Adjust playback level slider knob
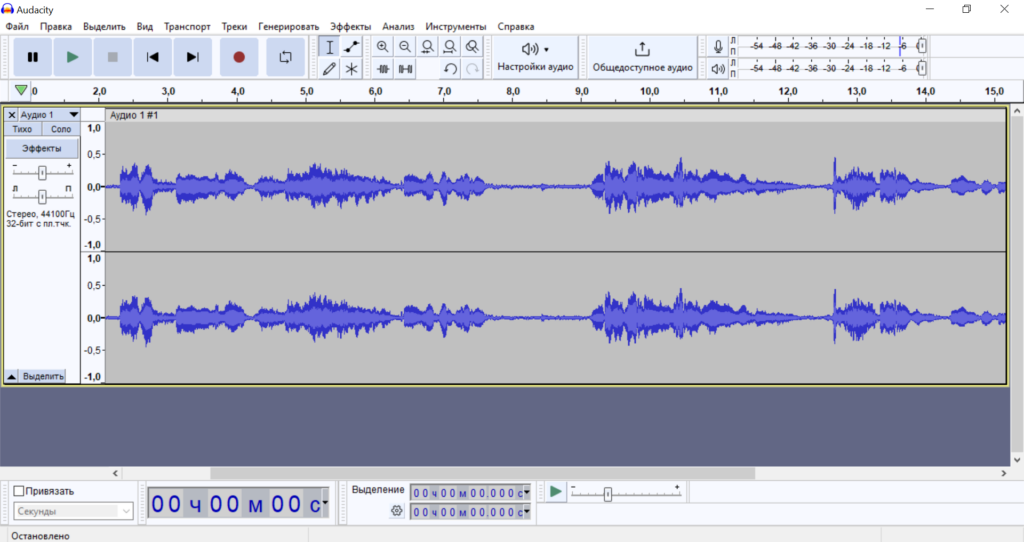1024x542 pixels. pyautogui.click(x=921, y=68)
